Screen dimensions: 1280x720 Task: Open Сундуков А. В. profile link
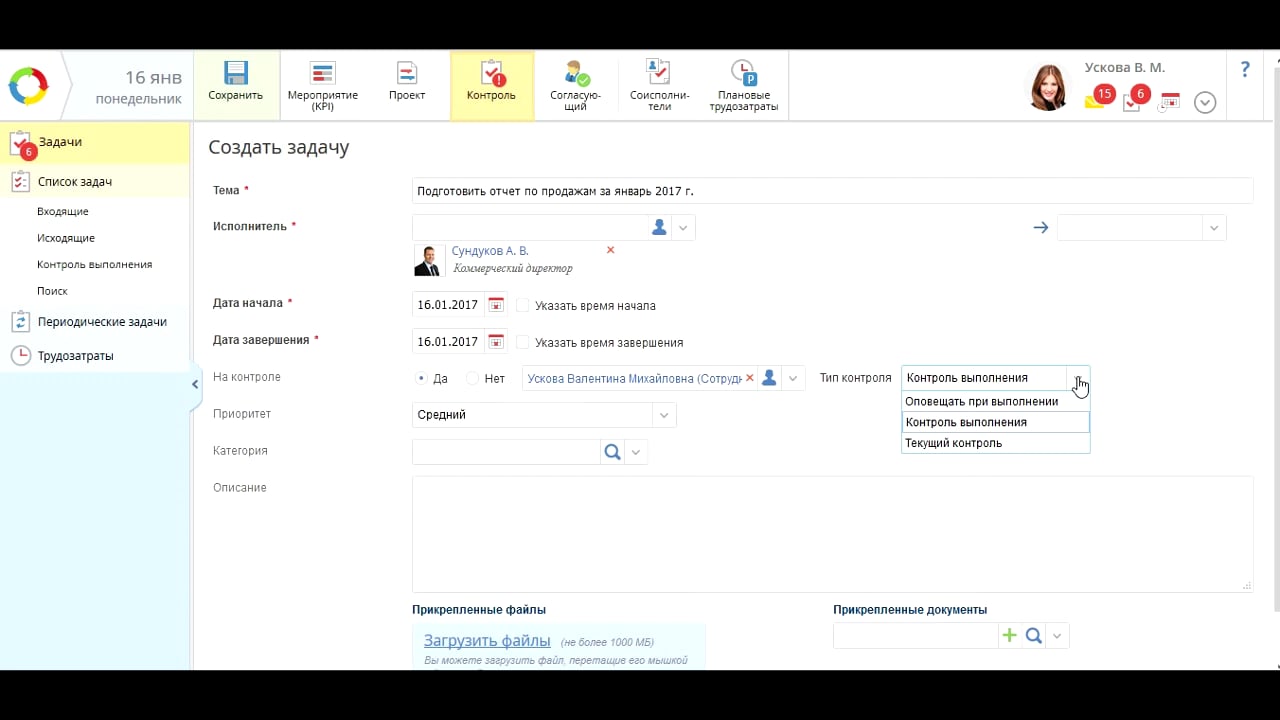tap(490, 251)
